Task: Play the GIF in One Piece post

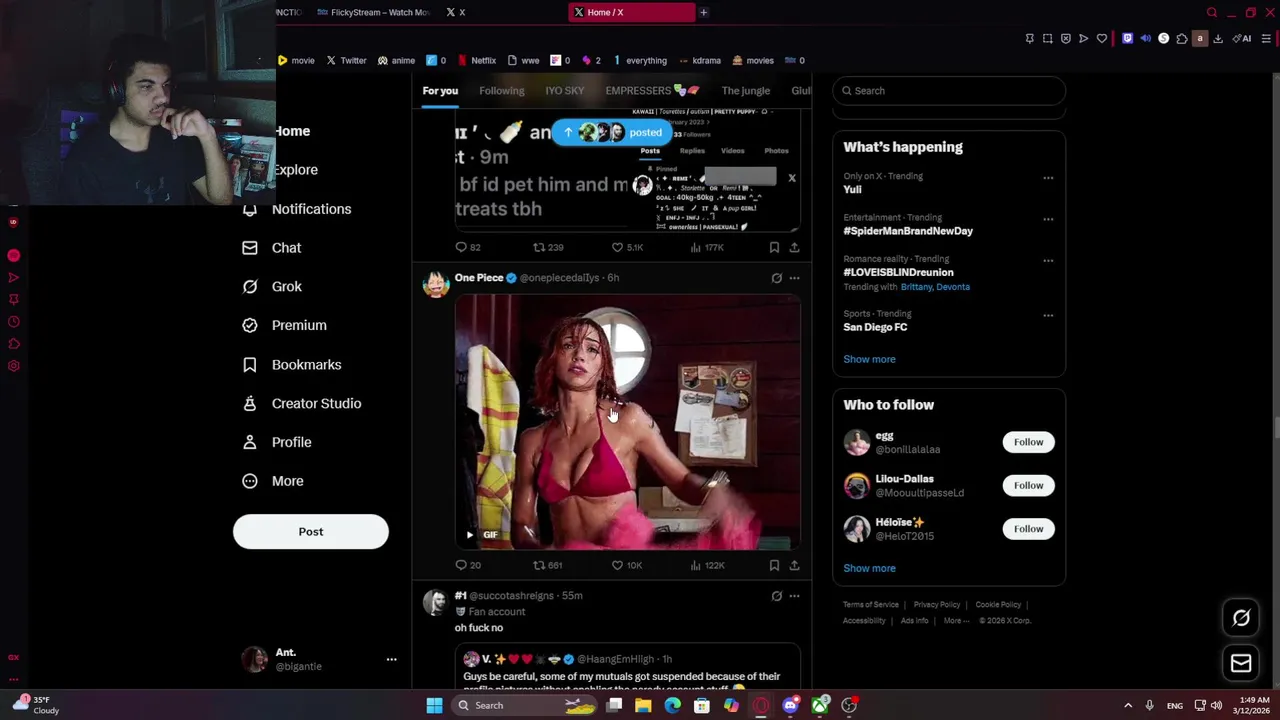Action: (470, 535)
